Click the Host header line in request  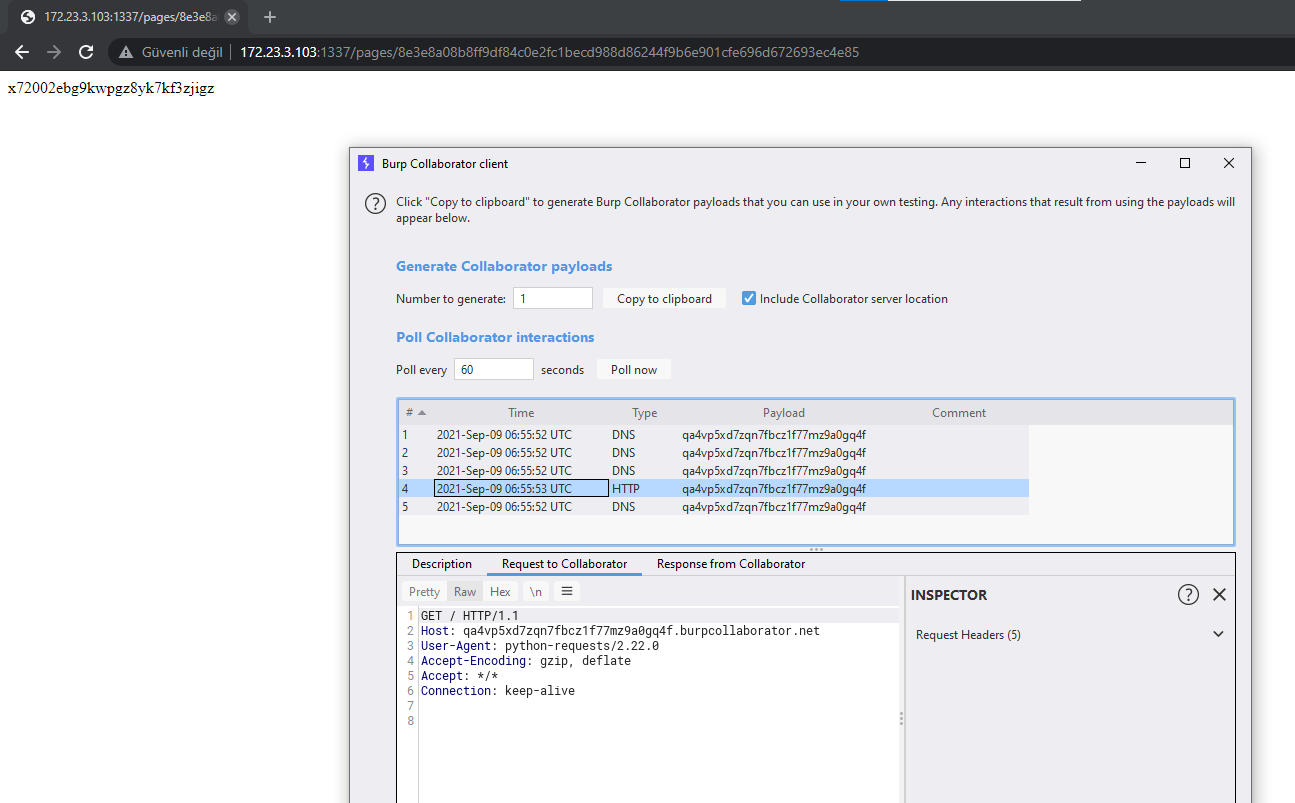click(620, 631)
